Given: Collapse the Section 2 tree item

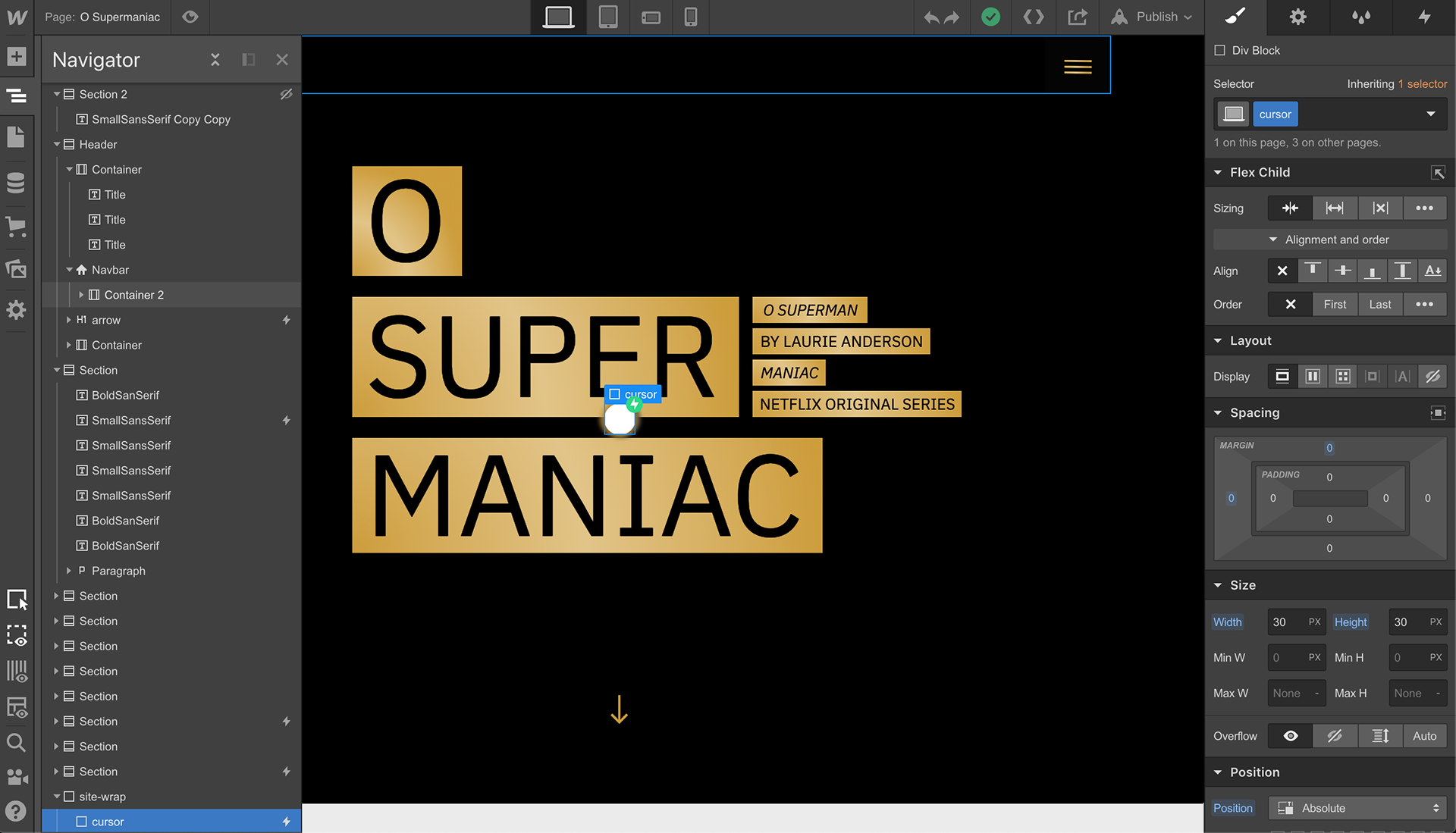Looking at the screenshot, I should pyautogui.click(x=56, y=94).
